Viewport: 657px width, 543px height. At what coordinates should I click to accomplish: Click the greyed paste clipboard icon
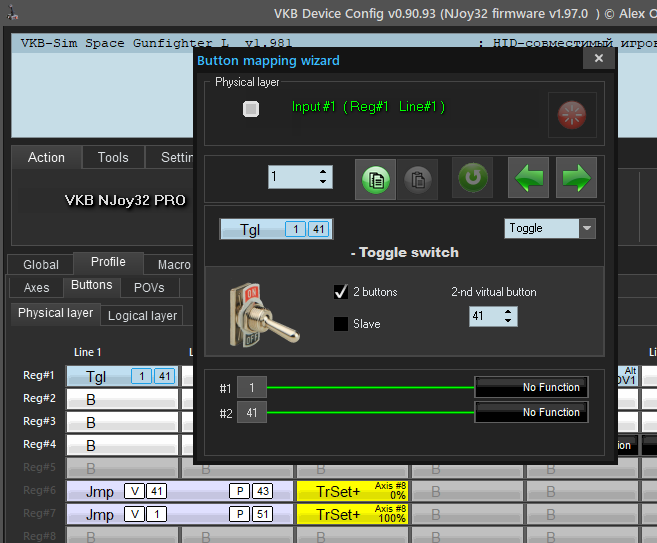tap(418, 179)
